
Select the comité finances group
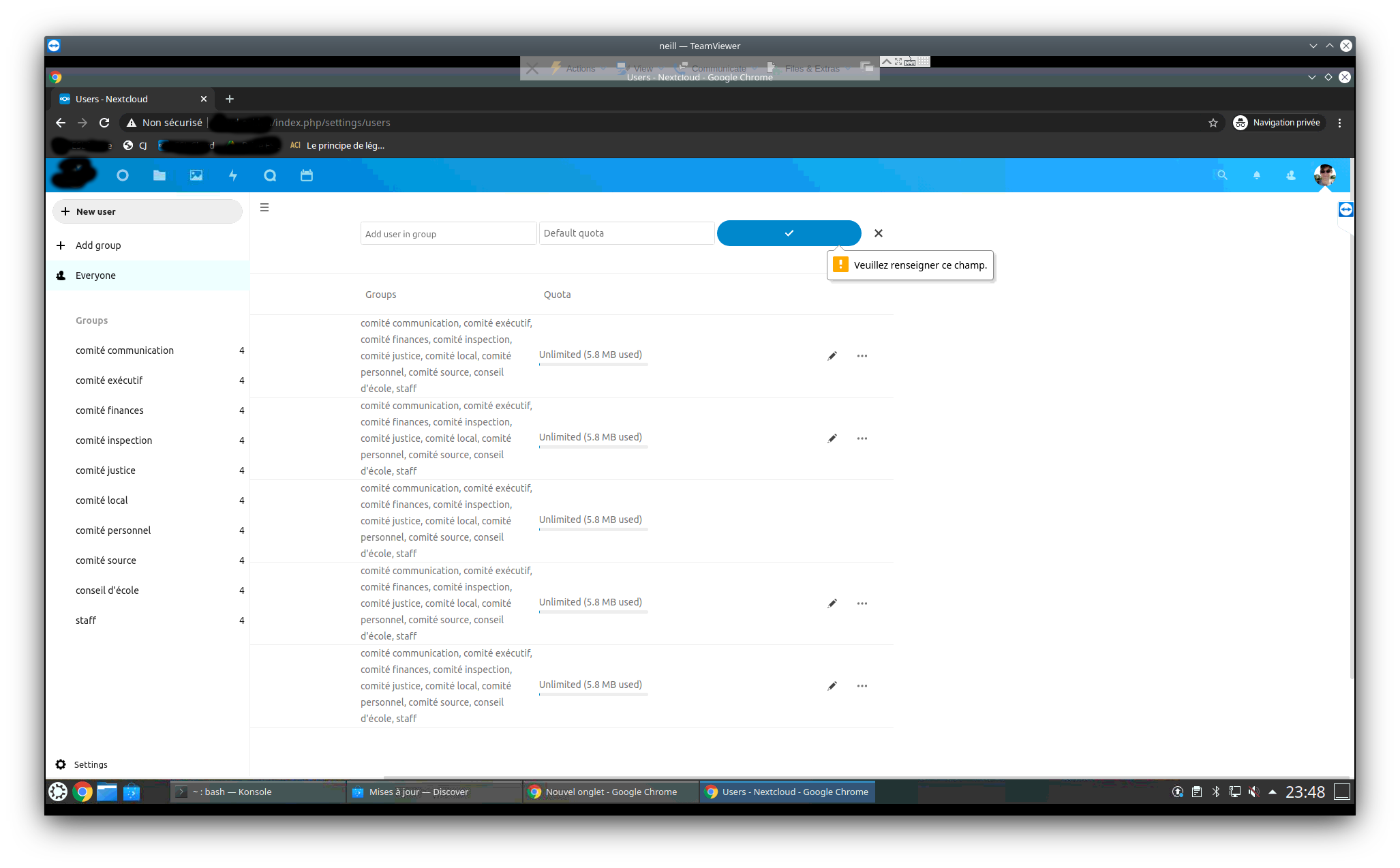pyautogui.click(x=110, y=410)
